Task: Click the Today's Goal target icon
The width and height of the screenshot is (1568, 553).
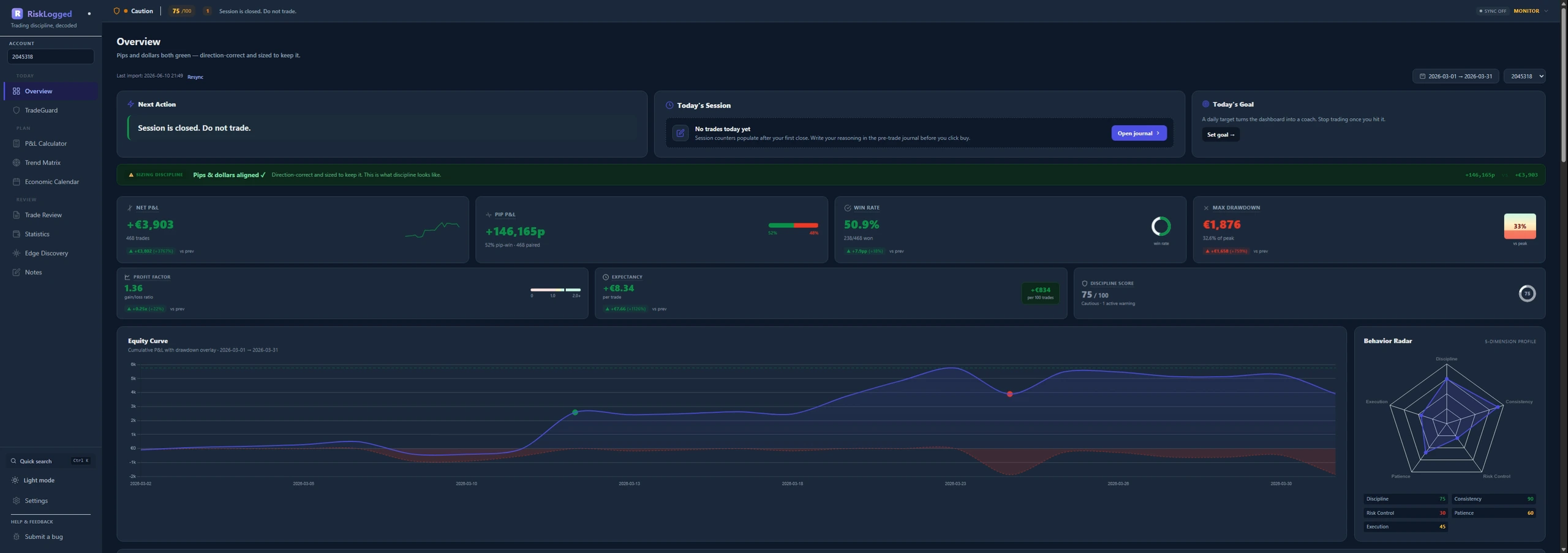Action: (1205, 104)
